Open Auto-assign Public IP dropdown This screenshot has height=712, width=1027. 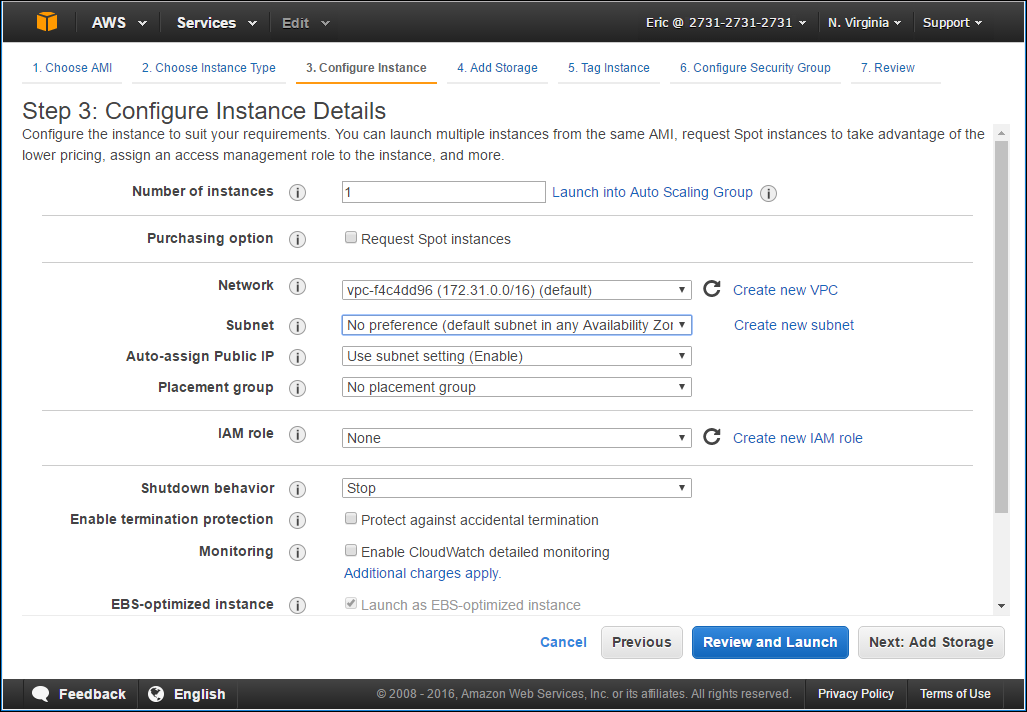pos(517,356)
